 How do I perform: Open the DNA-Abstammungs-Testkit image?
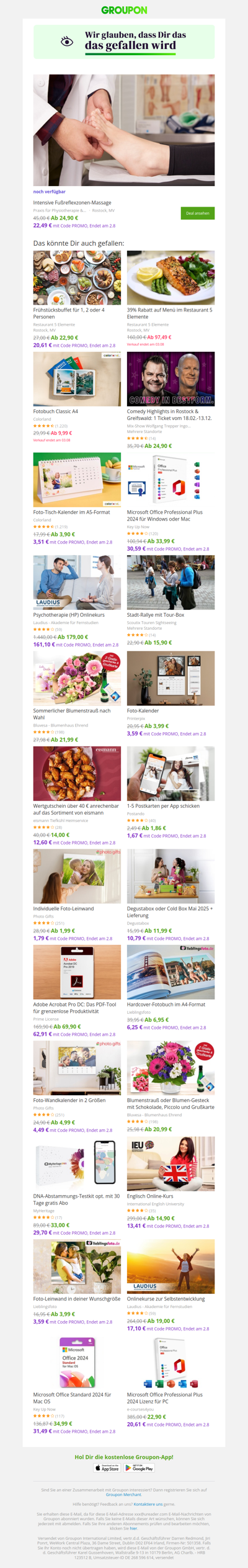pyautogui.click(x=77, y=1164)
